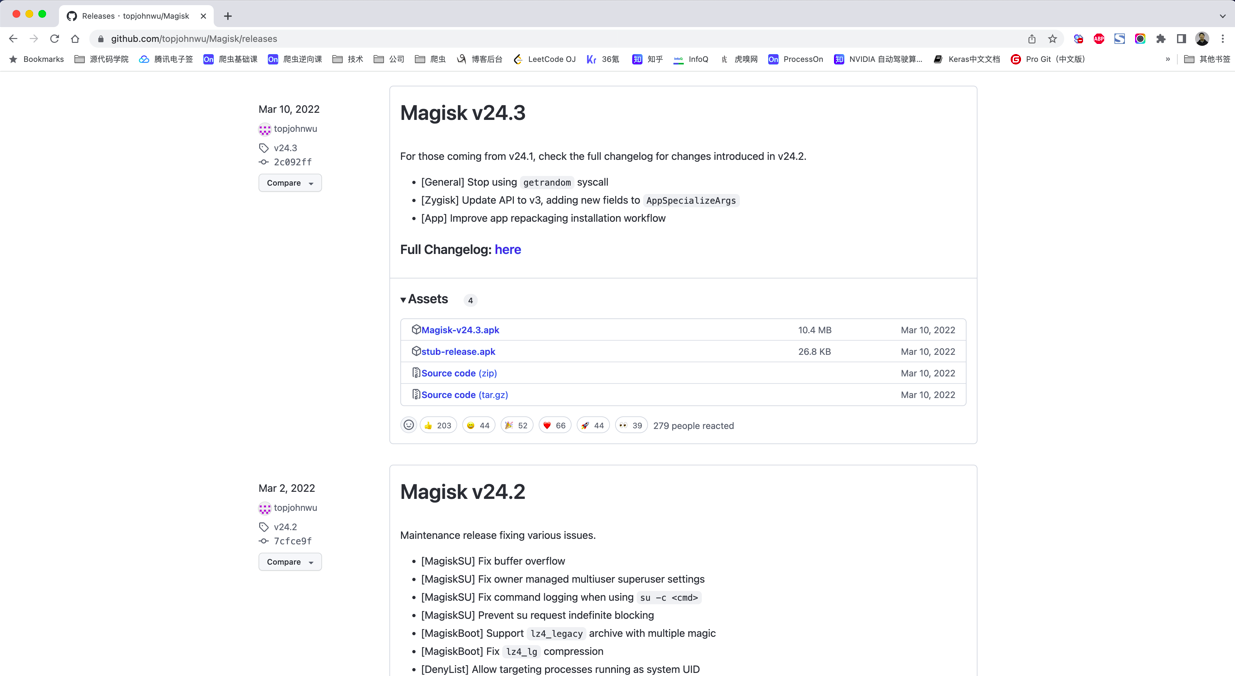This screenshot has width=1235, height=676.
Task: Toggle thumbs up reaction with 203
Action: (438, 425)
